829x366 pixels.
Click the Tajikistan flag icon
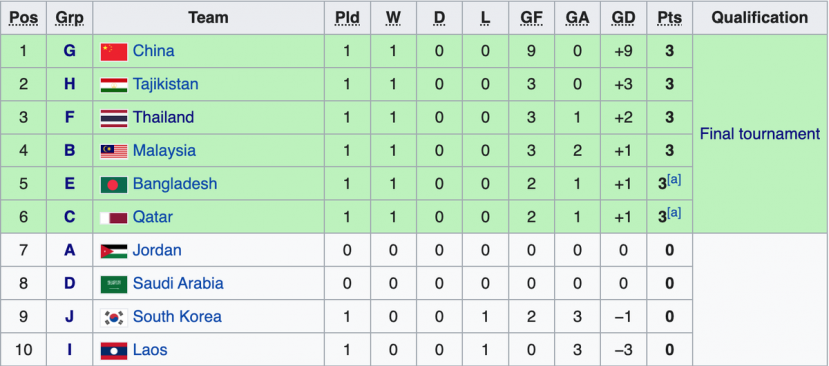point(114,85)
